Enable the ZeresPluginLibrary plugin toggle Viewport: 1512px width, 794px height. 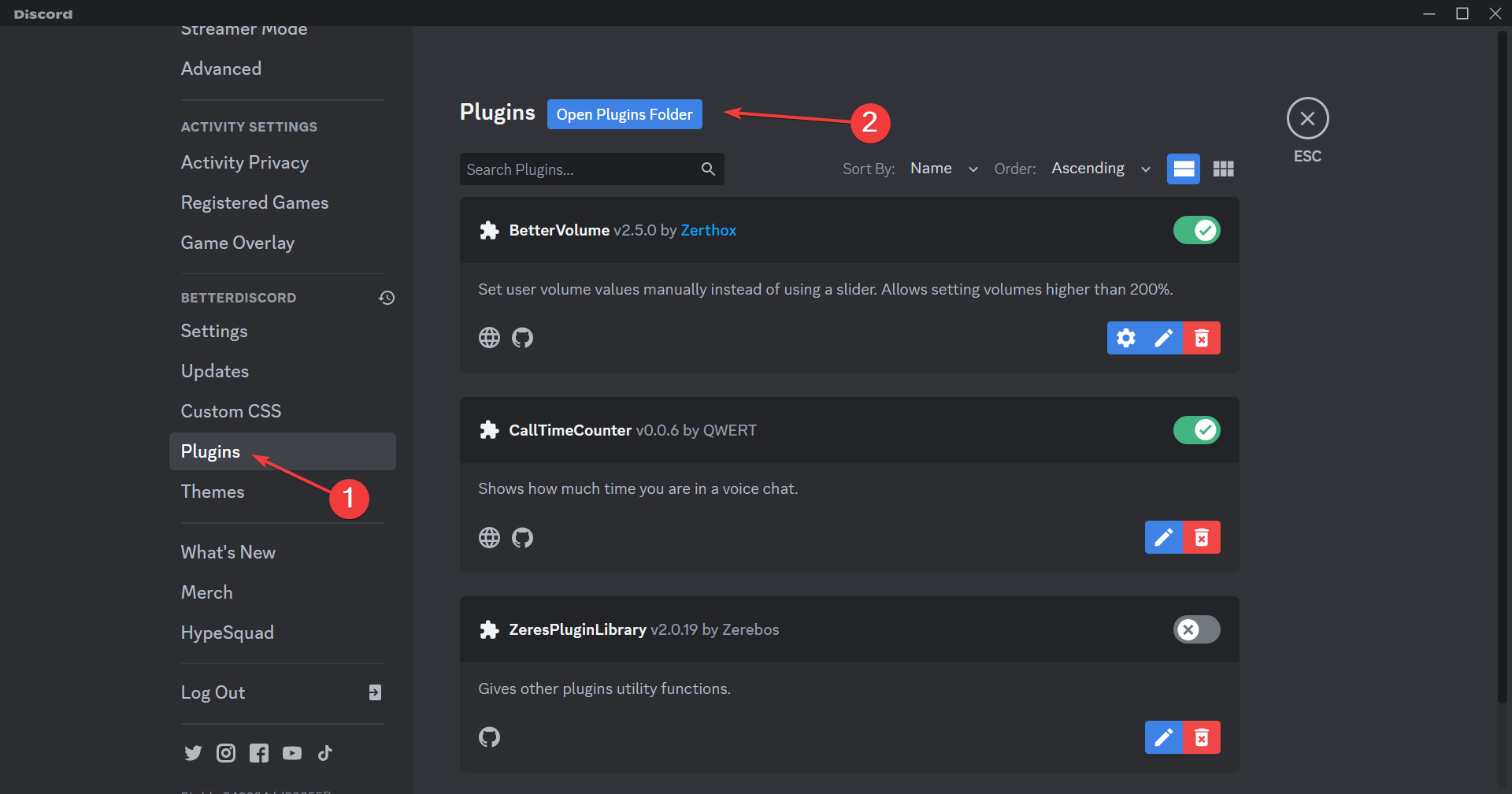click(x=1196, y=629)
